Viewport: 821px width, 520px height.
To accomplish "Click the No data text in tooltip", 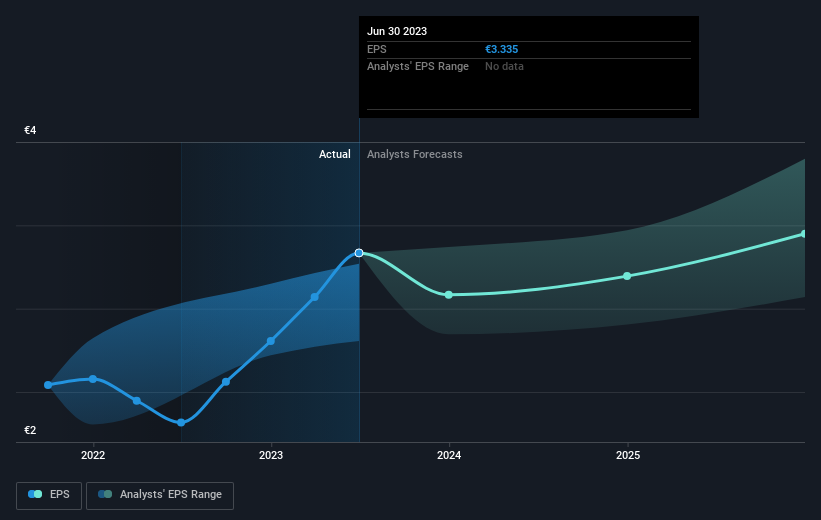I will [x=504, y=66].
